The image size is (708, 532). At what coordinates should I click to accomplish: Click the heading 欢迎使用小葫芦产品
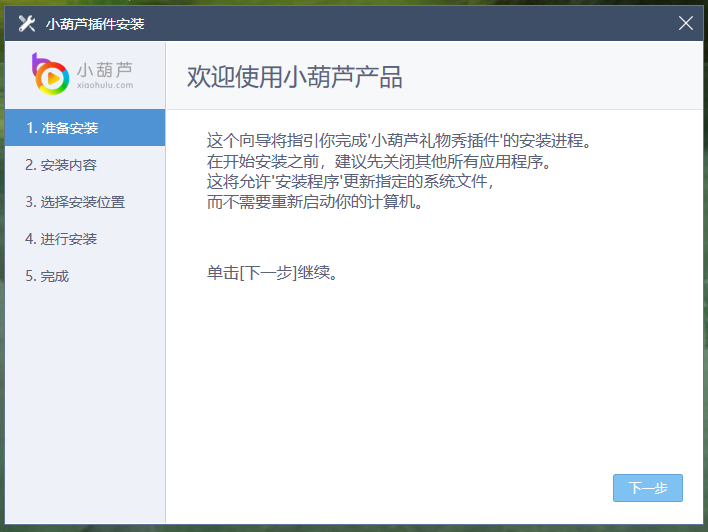294,77
